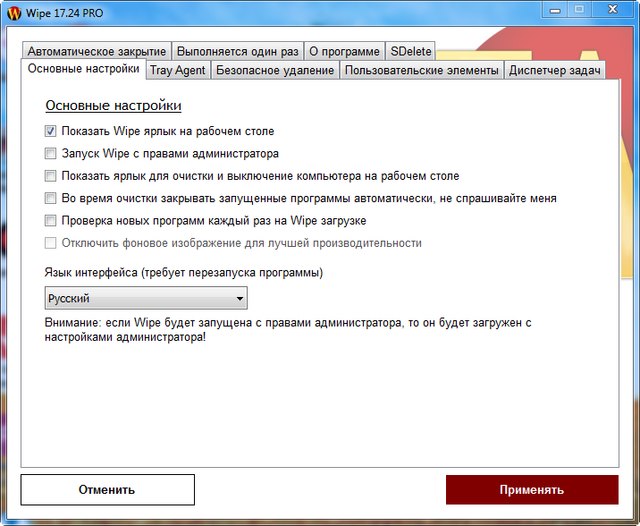The image size is (640, 526).
Task: Switch to the 'Автоматическое закрытие' tab
Action: 97,51
